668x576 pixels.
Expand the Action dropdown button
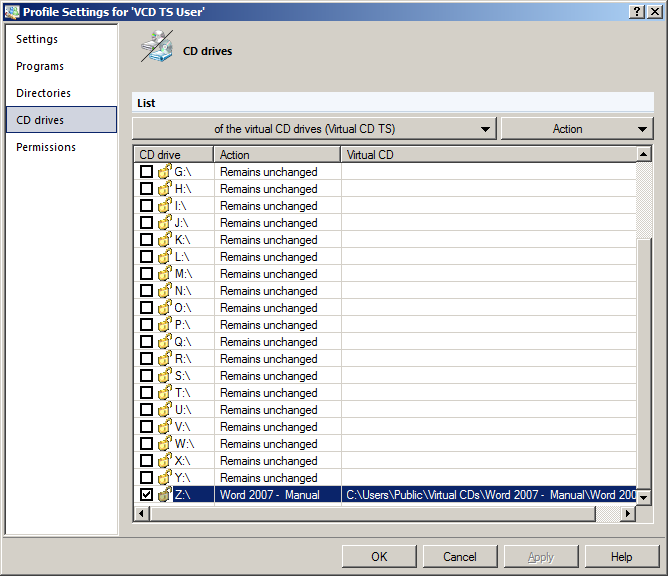(577, 129)
